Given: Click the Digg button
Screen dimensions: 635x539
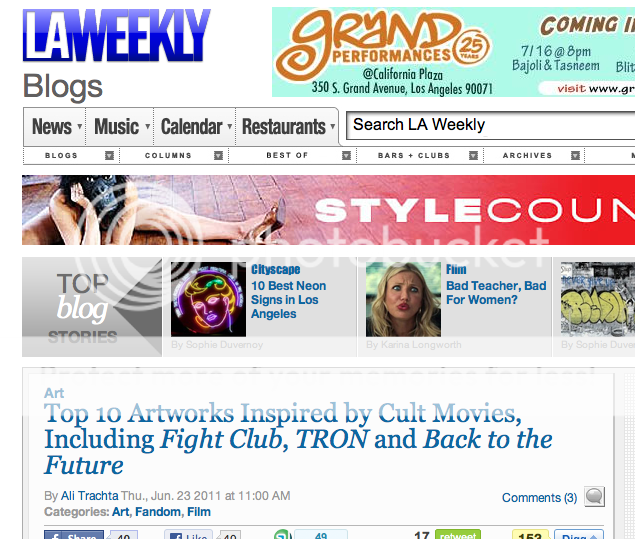Looking at the screenshot, I should click(x=579, y=535).
